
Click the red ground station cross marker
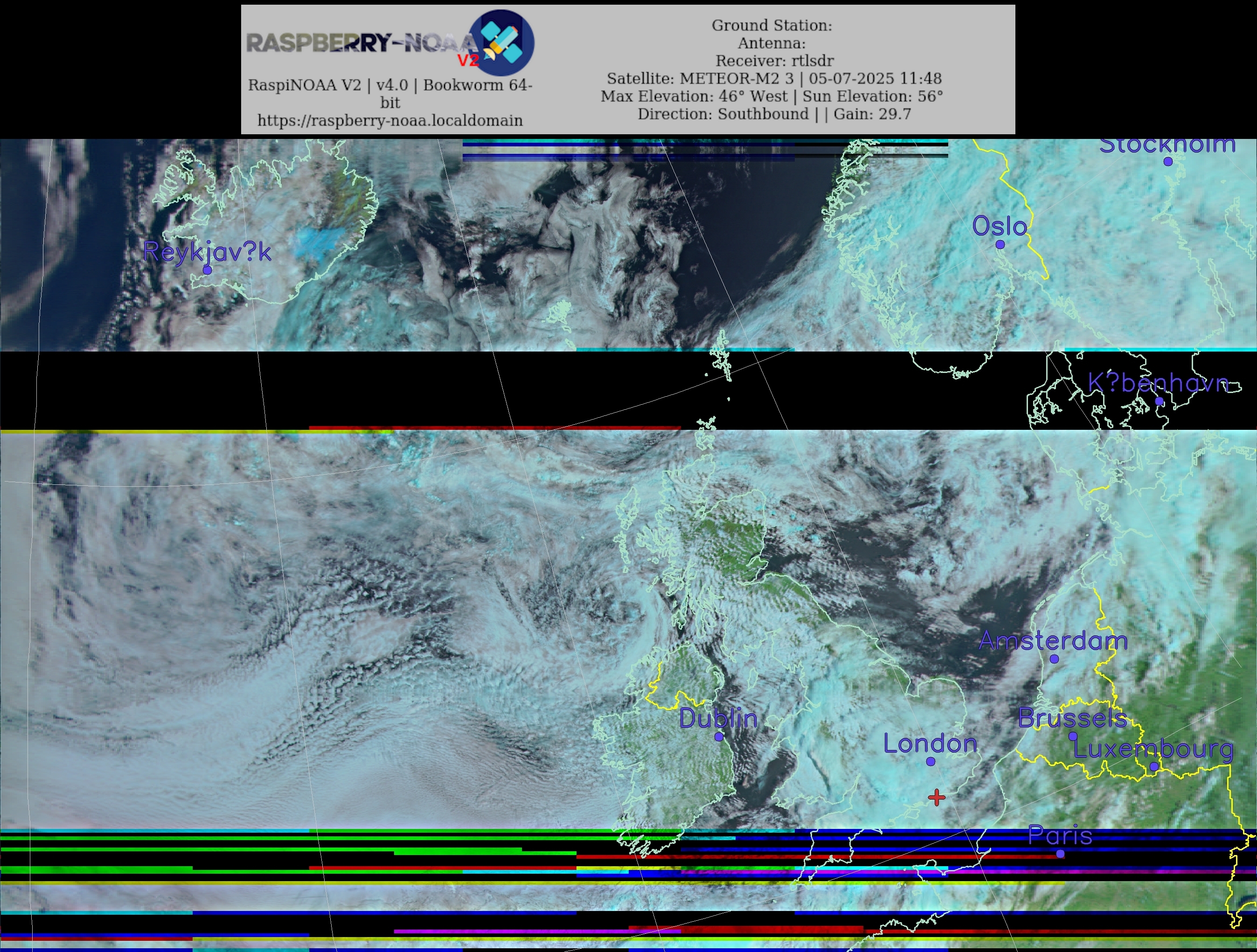coord(937,798)
